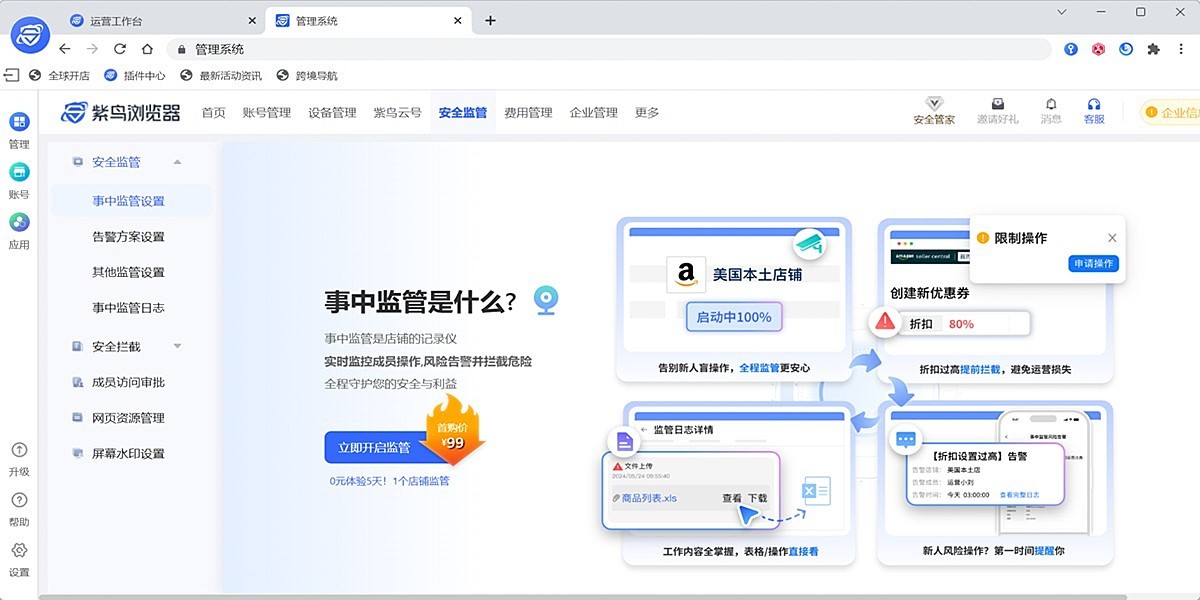This screenshot has height=600, width=1200.
Task: Expand the 安全拦截 section
Action: tap(176, 346)
